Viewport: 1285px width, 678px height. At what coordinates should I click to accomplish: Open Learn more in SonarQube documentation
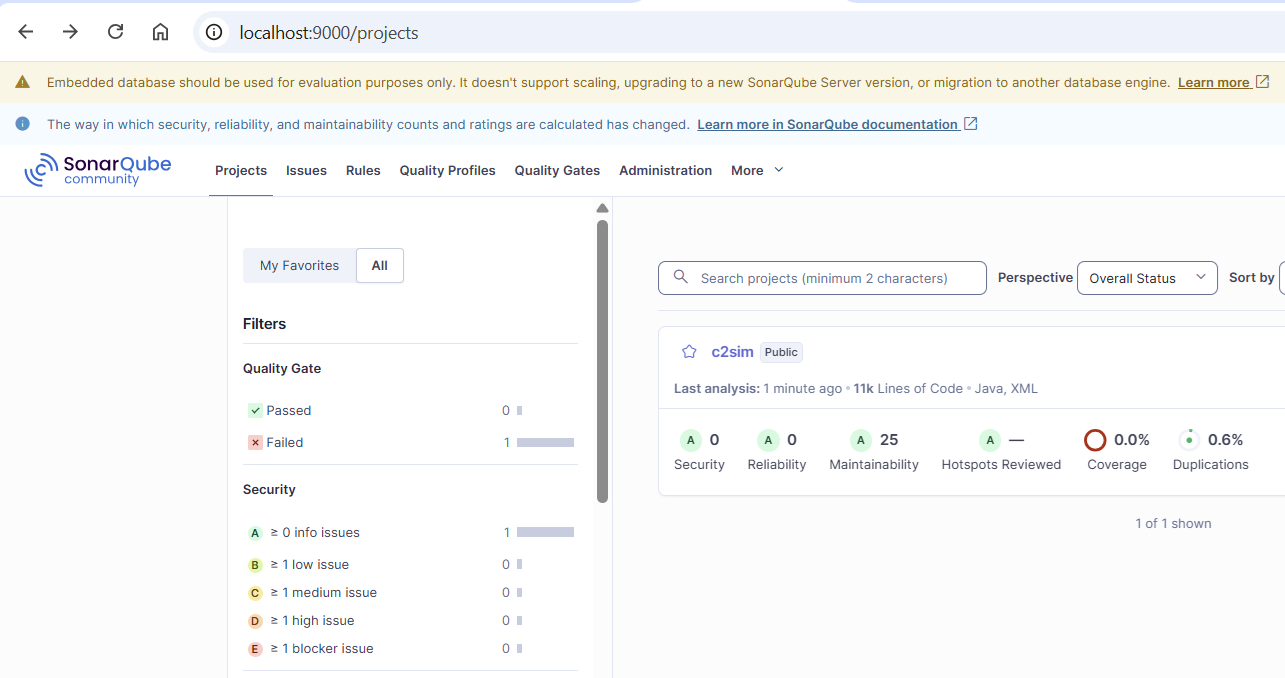pyautogui.click(x=827, y=125)
